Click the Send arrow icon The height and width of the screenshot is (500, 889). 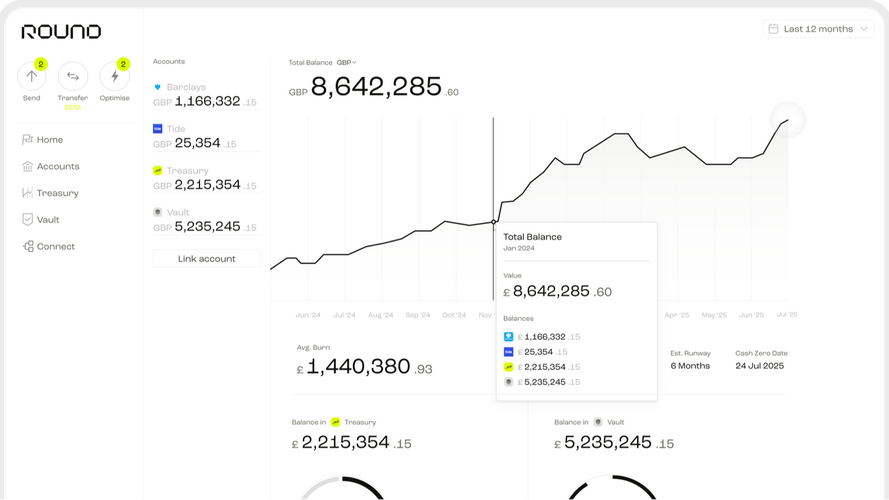pos(32,76)
